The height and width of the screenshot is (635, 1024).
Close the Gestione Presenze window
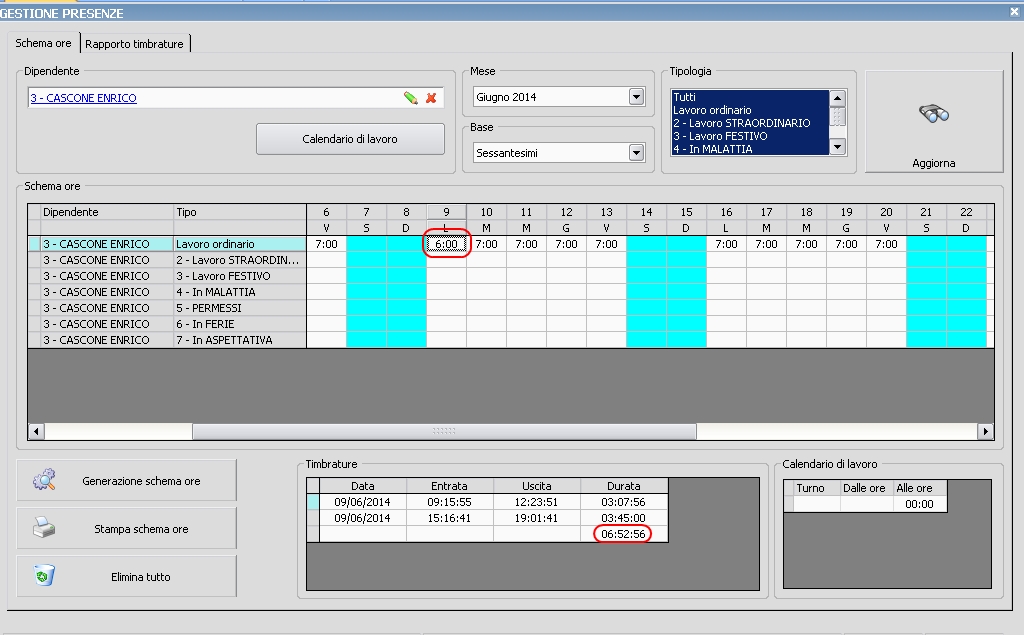point(1014,12)
